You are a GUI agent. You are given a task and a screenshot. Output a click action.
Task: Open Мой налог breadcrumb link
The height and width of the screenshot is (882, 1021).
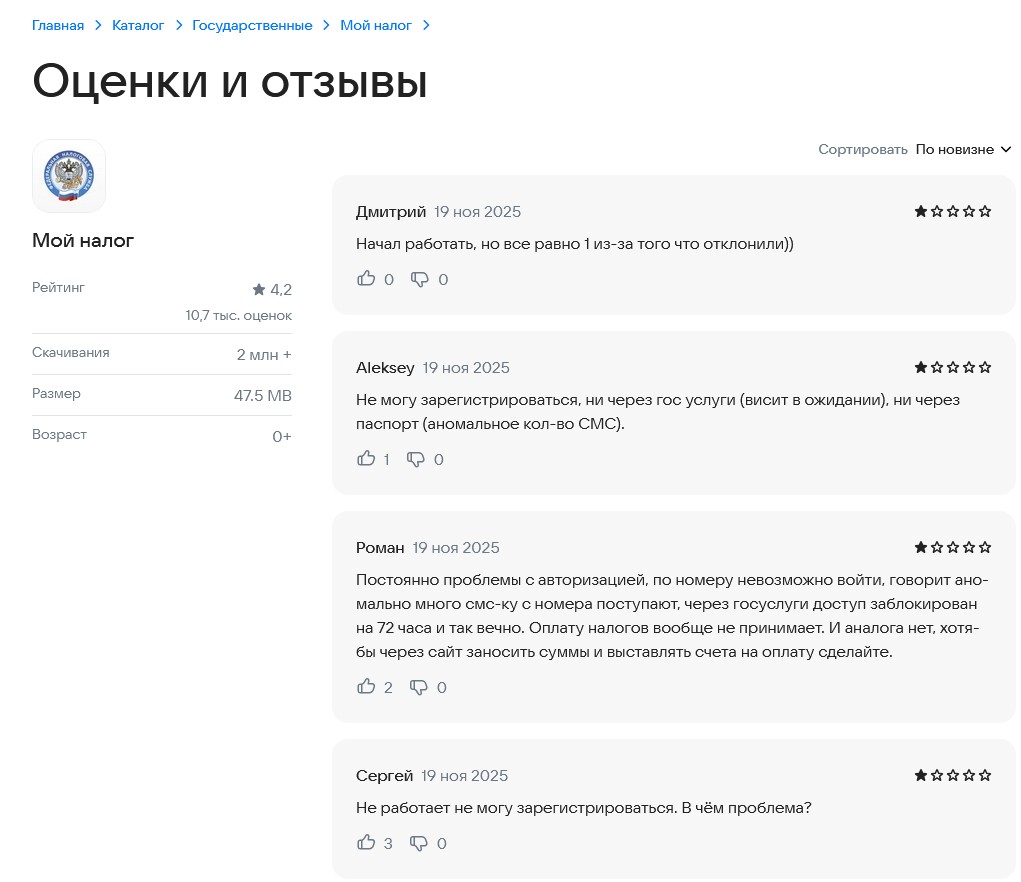pos(376,25)
